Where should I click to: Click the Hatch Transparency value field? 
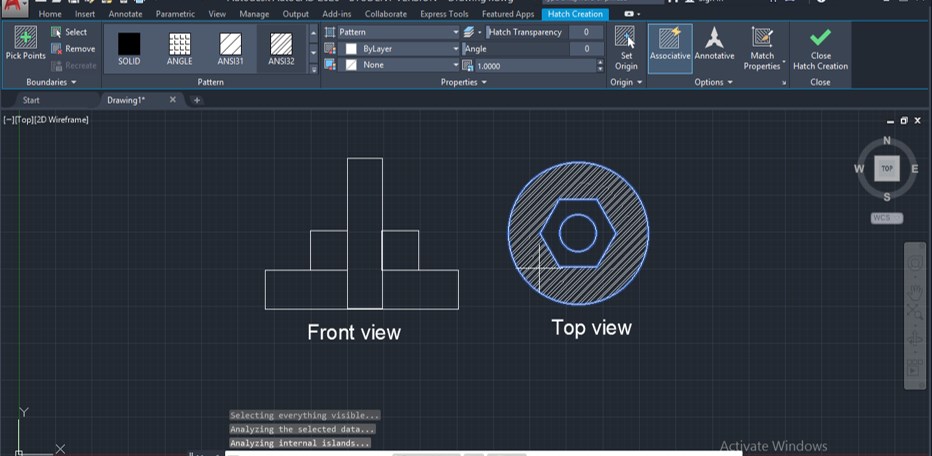coord(586,32)
